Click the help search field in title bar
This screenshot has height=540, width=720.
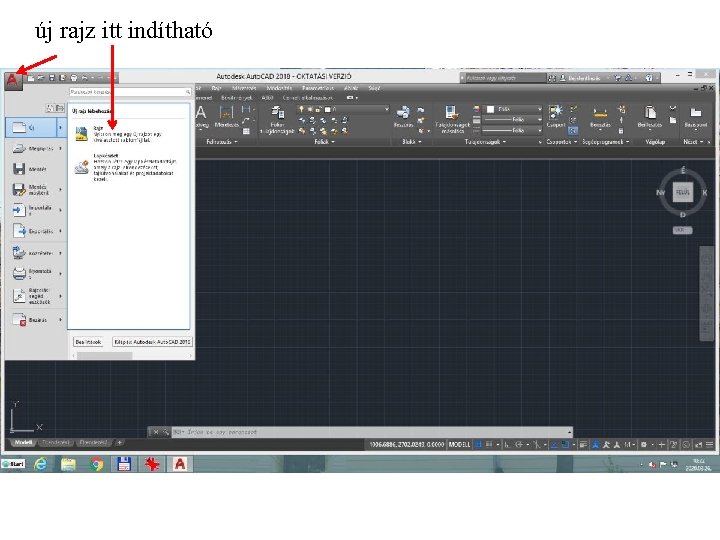[x=504, y=78]
